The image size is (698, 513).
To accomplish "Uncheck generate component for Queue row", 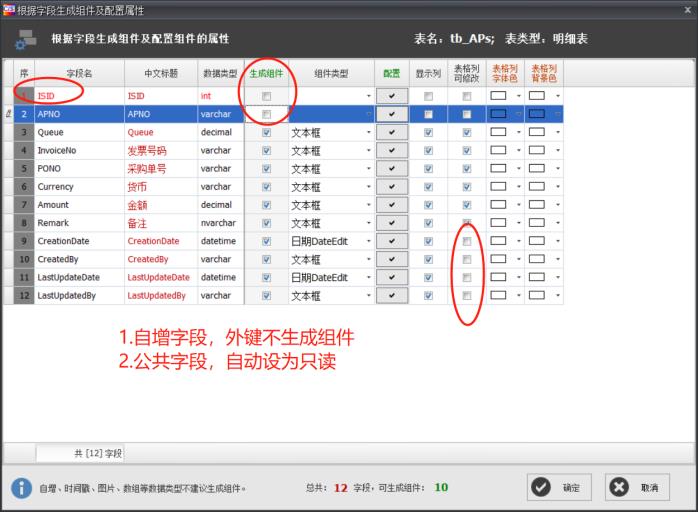I will point(266,132).
